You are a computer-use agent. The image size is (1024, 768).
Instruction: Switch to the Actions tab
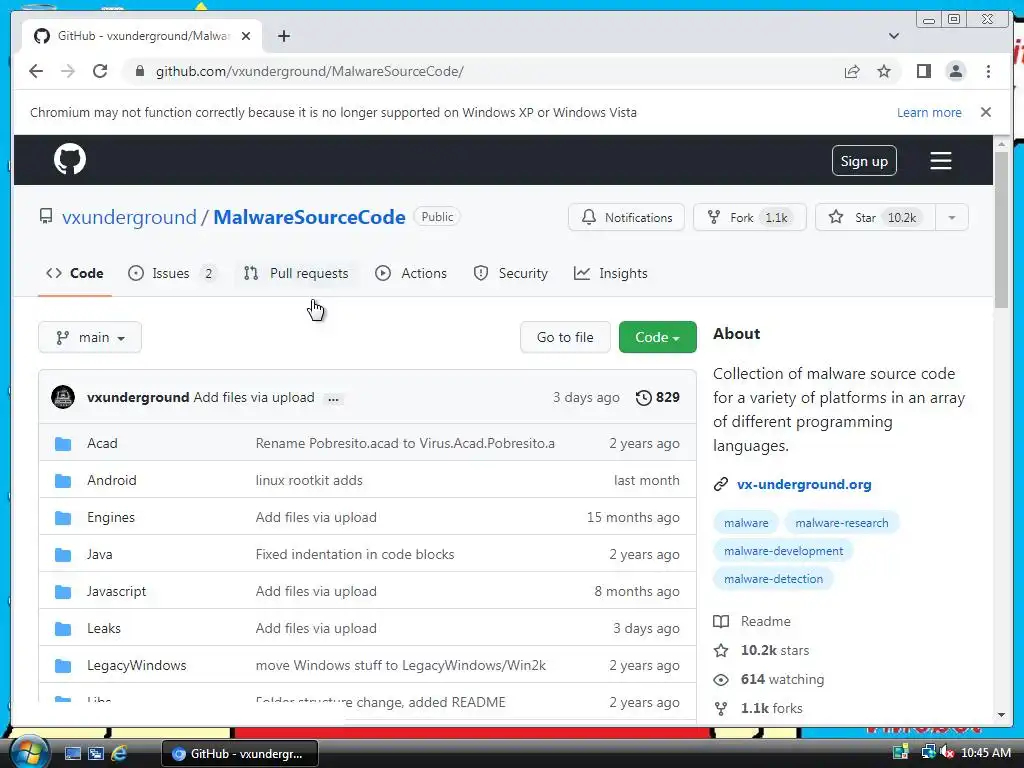(x=411, y=273)
